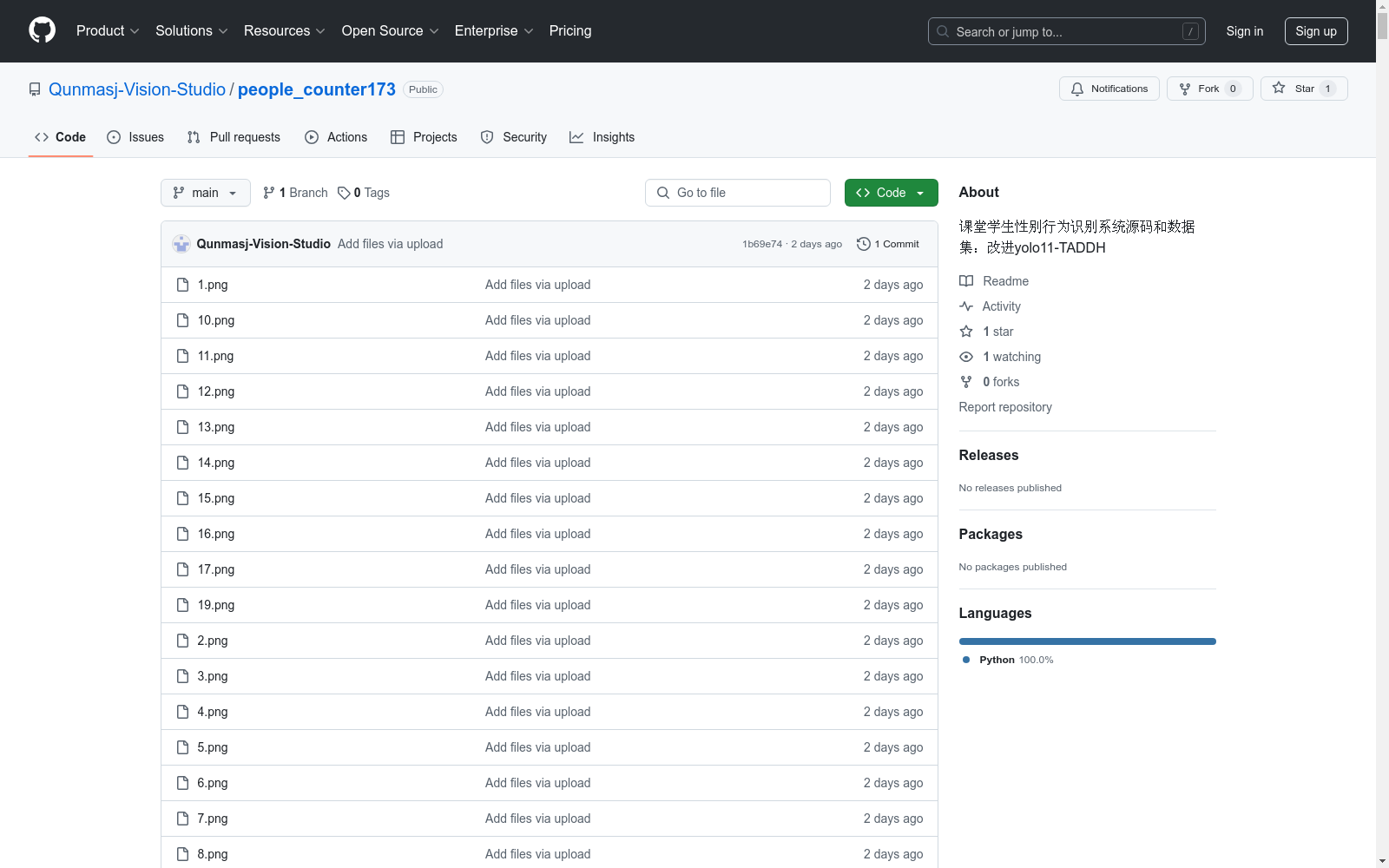Open the file 2.png
The width and height of the screenshot is (1389, 868).
point(213,641)
